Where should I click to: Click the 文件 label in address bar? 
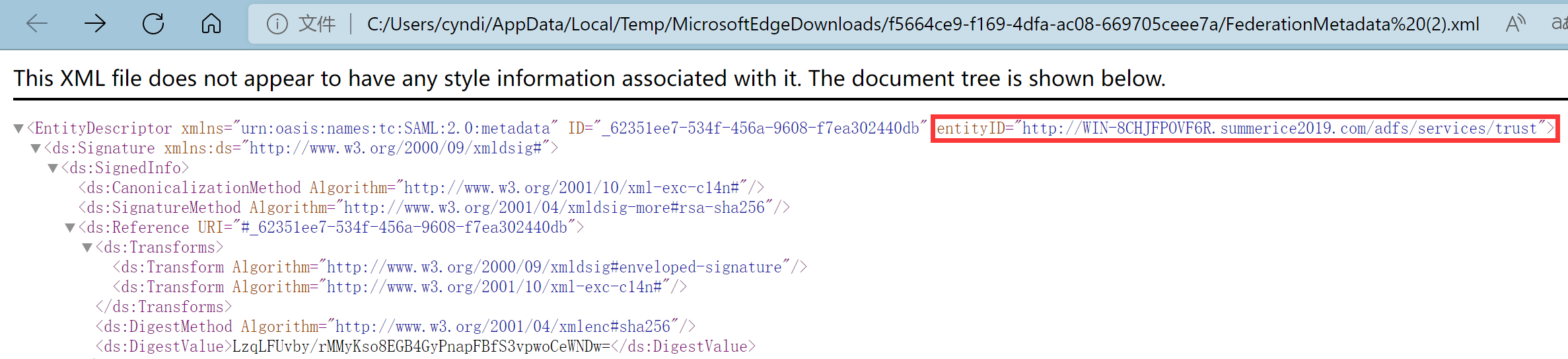point(317,24)
